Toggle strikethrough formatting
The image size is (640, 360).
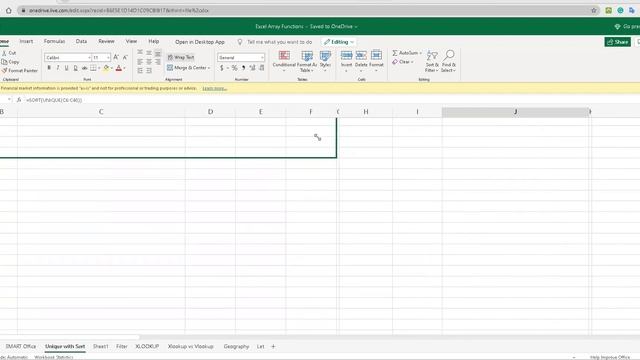(84, 68)
